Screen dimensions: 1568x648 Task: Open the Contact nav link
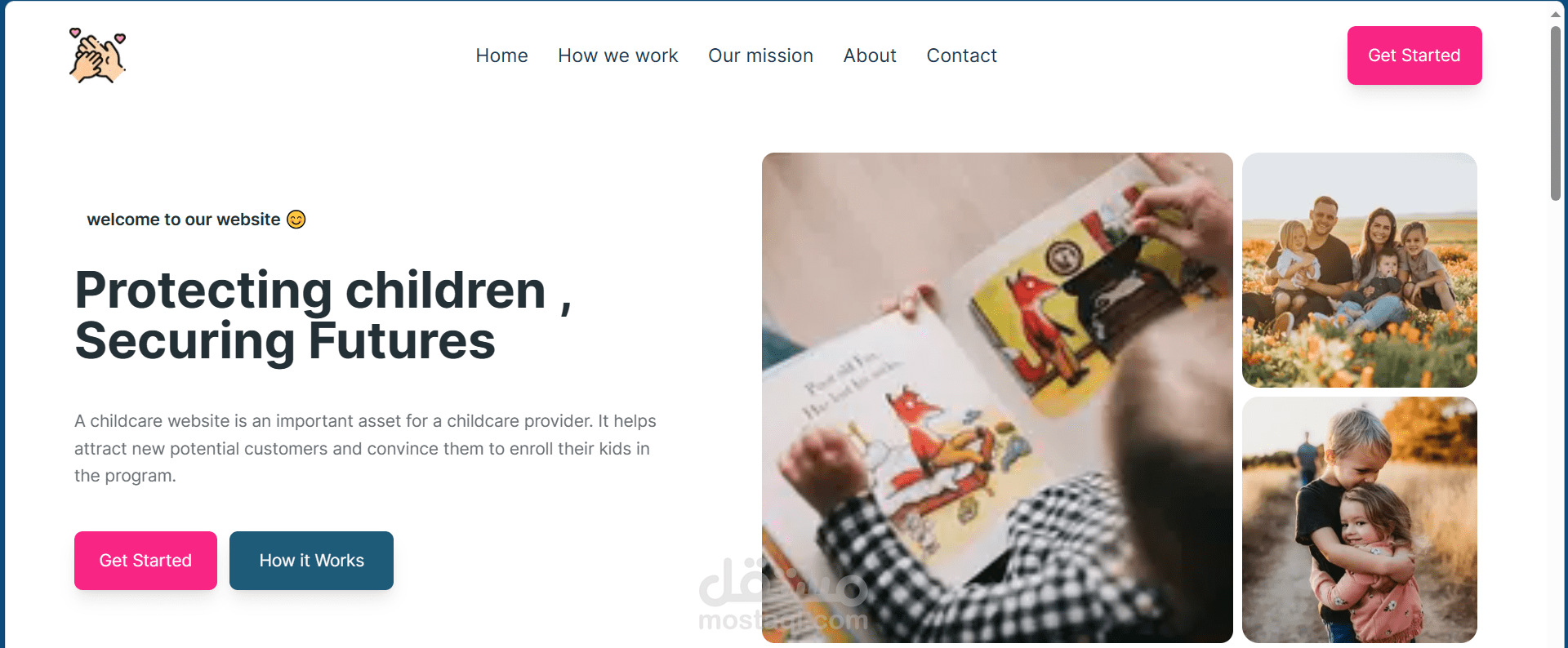(961, 55)
